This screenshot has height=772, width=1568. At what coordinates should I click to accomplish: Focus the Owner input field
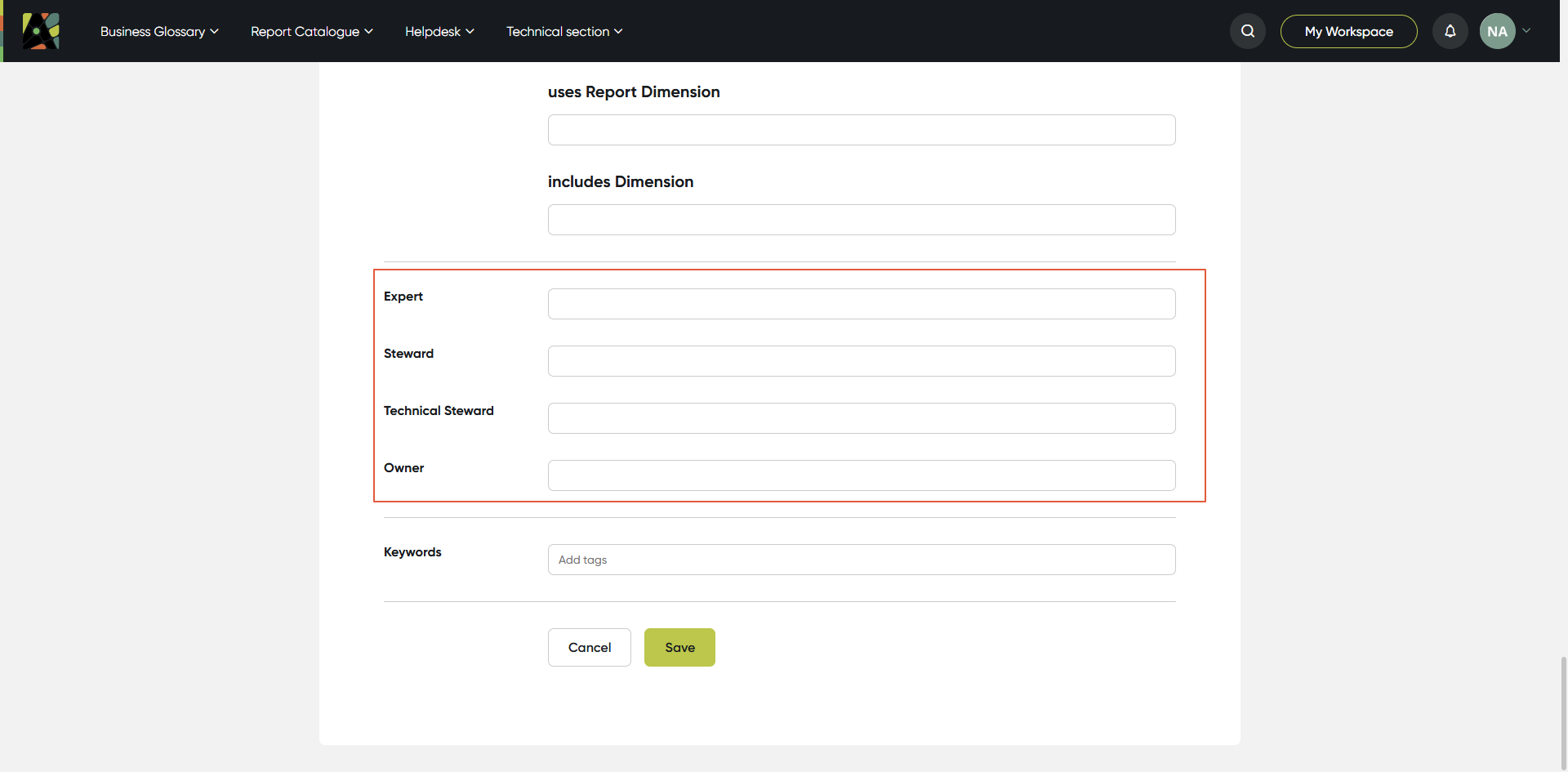pos(862,475)
